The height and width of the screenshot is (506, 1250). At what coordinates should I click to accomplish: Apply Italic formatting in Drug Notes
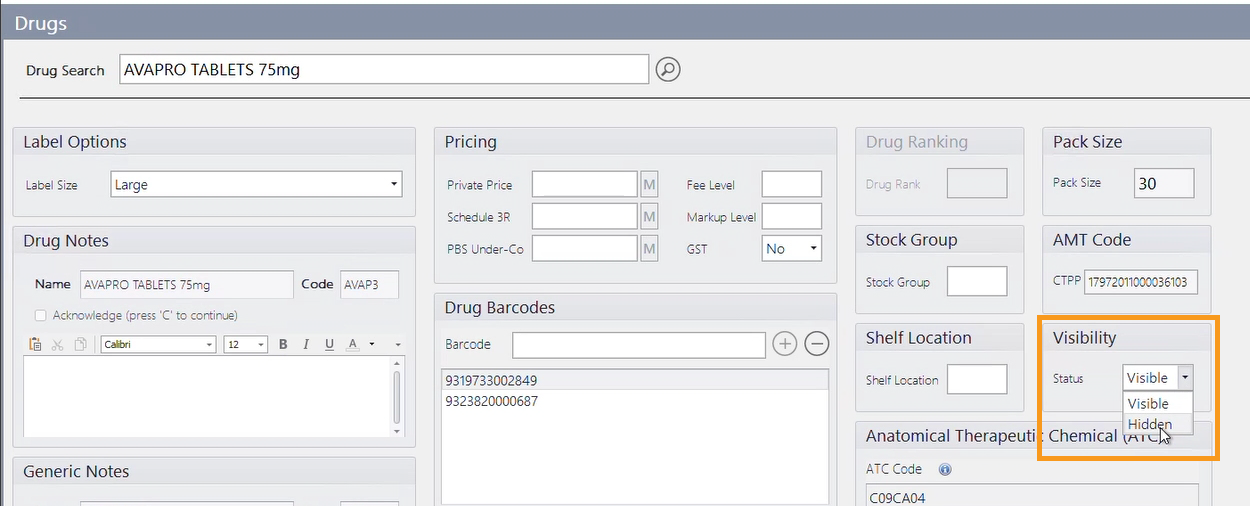[x=306, y=344]
